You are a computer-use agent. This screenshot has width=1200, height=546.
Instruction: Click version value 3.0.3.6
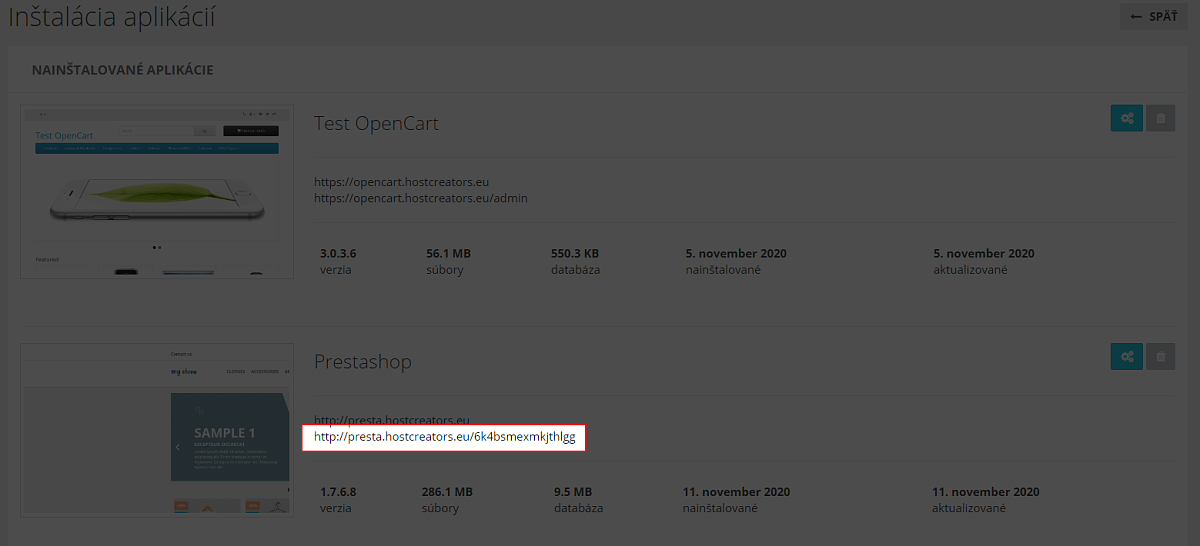(x=338, y=254)
